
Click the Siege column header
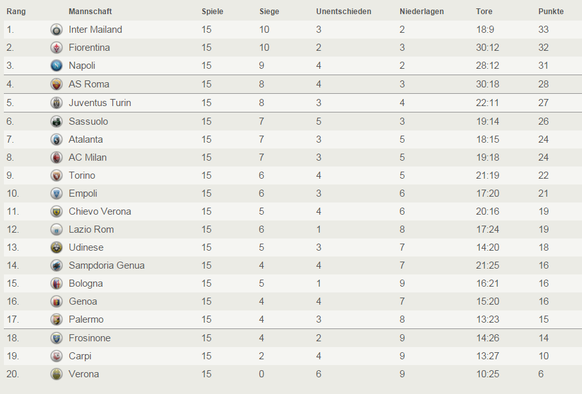[269, 12]
